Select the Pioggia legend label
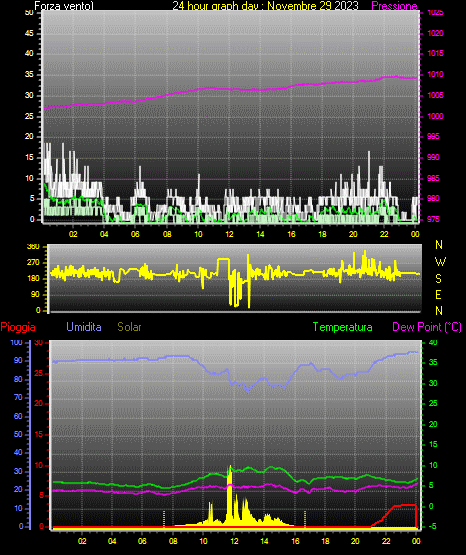The width and height of the screenshot is (466, 555). click(x=18, y=327)
